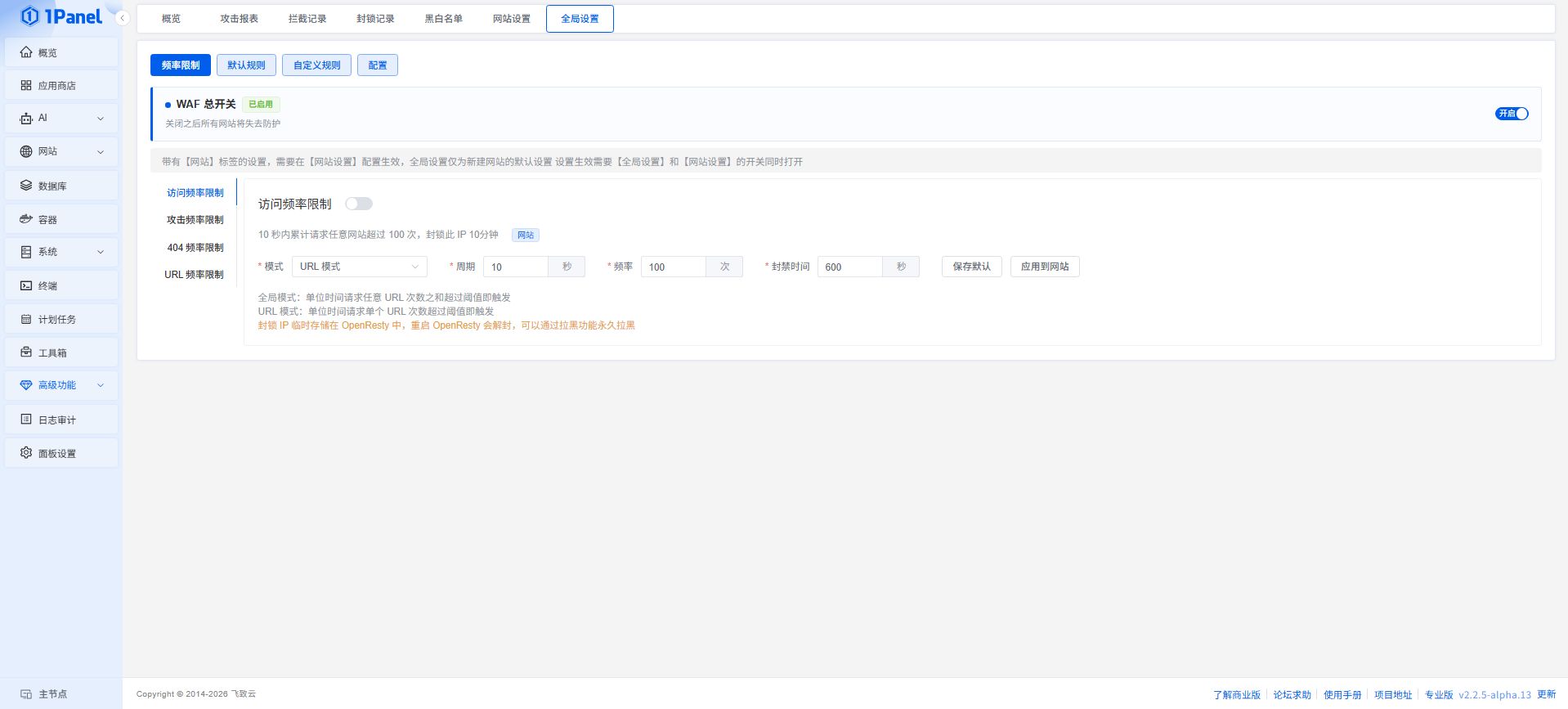Select URL 频率限制 in the side list

click(x=195, y=275)
